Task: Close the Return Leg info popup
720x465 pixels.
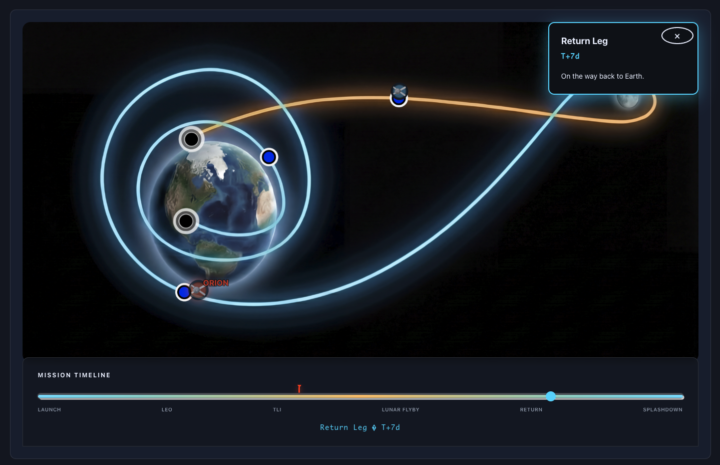Action: coord(677,36)
